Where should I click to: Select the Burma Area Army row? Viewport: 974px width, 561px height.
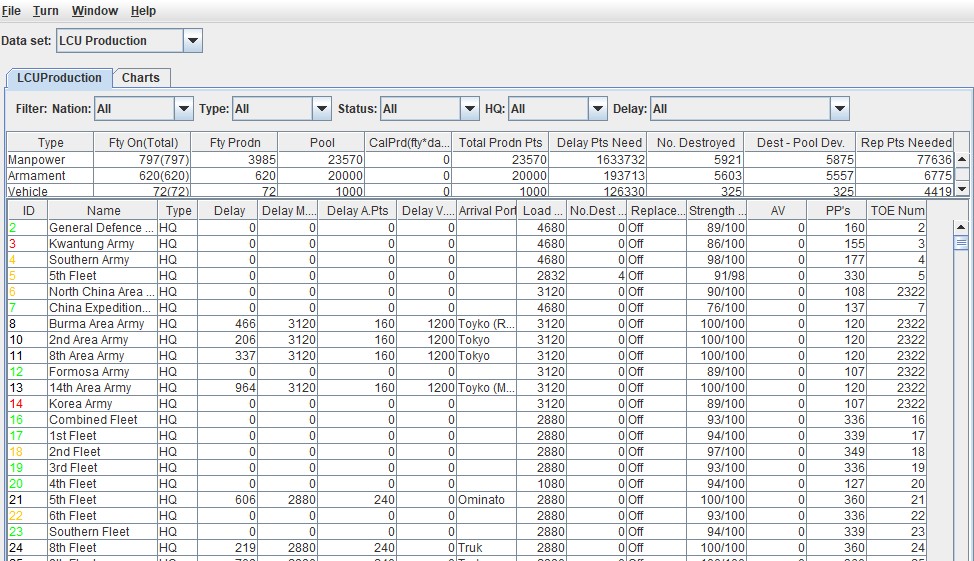pyautogui.click(x=467, y=324)
